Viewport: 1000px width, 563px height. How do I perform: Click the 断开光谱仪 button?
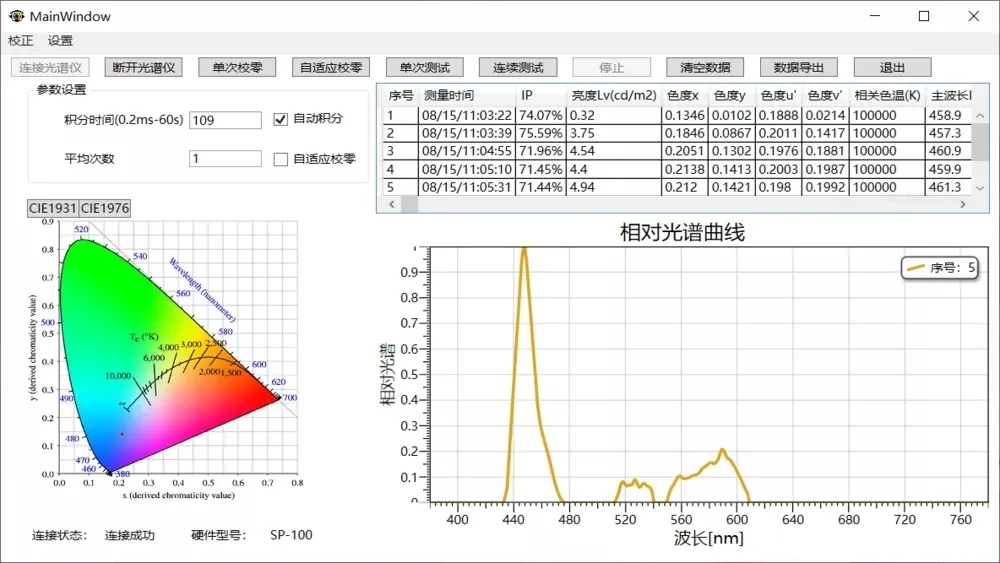(144, 68)
